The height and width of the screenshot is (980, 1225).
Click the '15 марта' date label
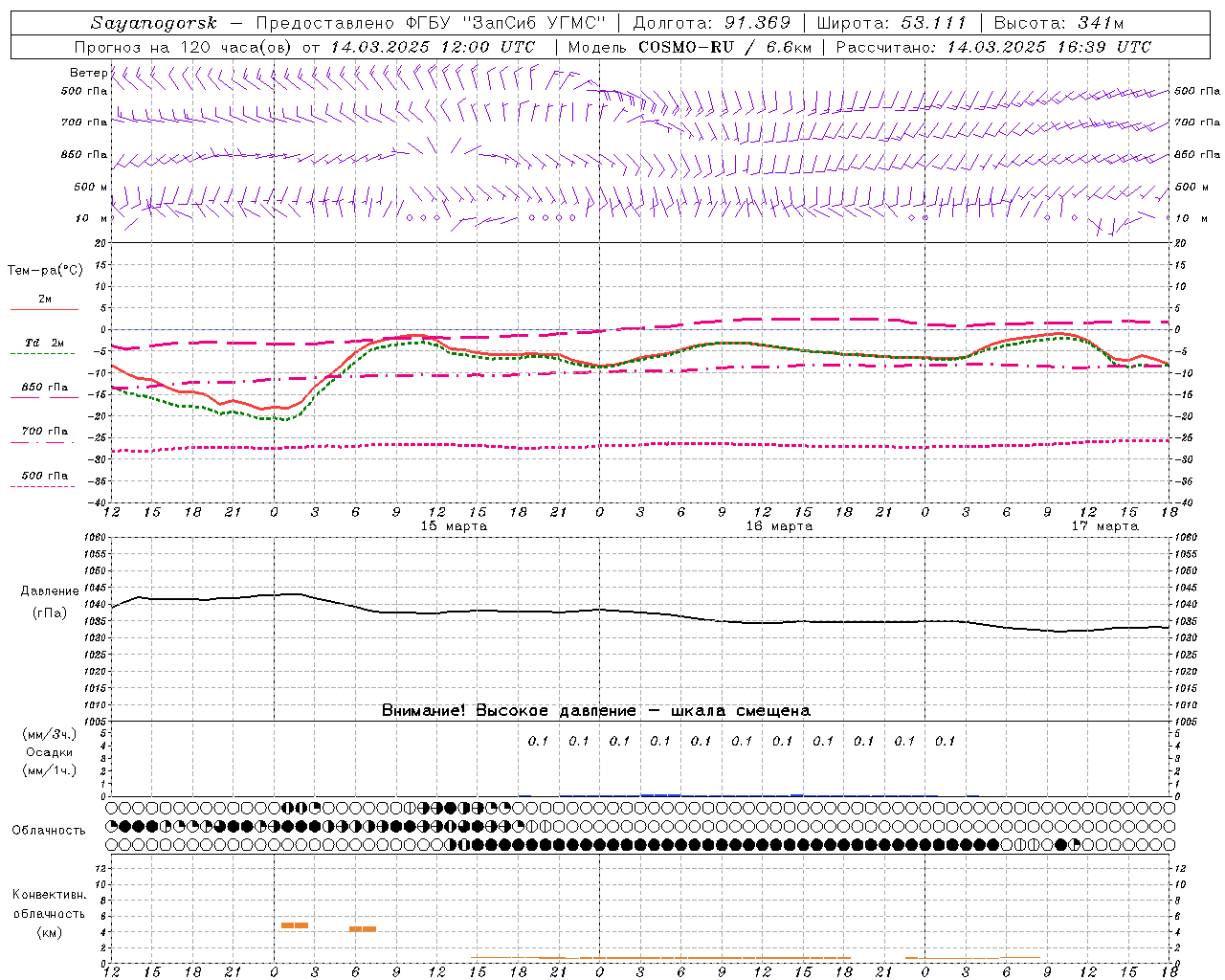(454, 526)
